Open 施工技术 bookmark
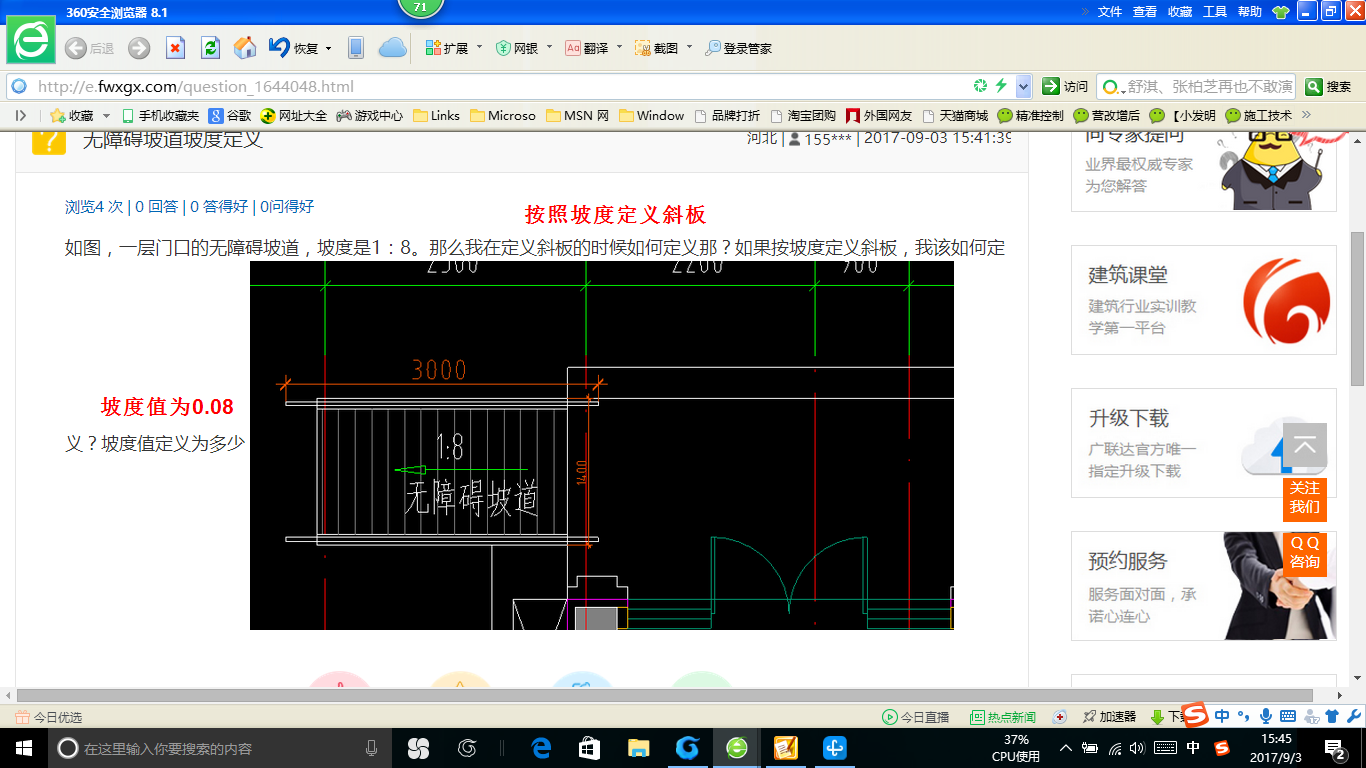Screen dimensions: 1366x768 click(x=1259, y=116)
